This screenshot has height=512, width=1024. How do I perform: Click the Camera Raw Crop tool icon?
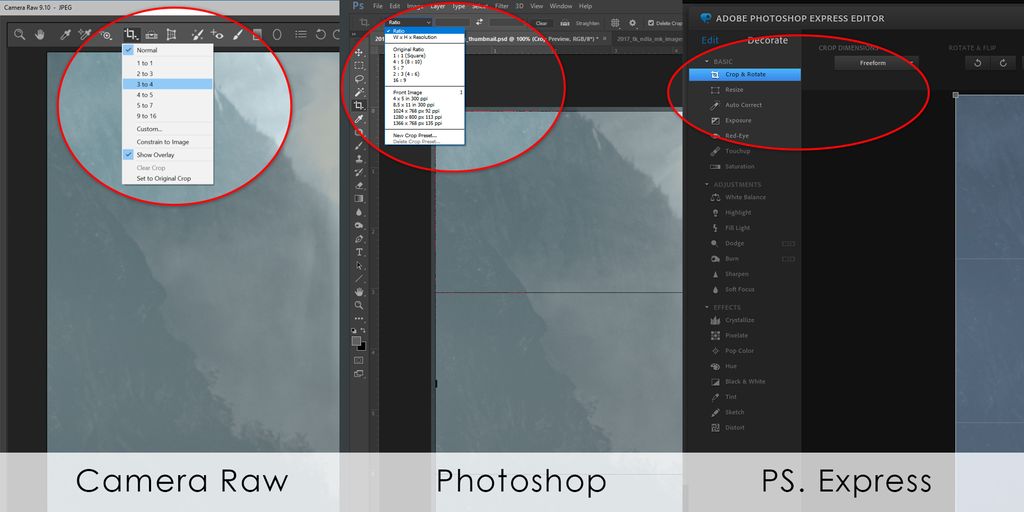(x=131, y=35)
